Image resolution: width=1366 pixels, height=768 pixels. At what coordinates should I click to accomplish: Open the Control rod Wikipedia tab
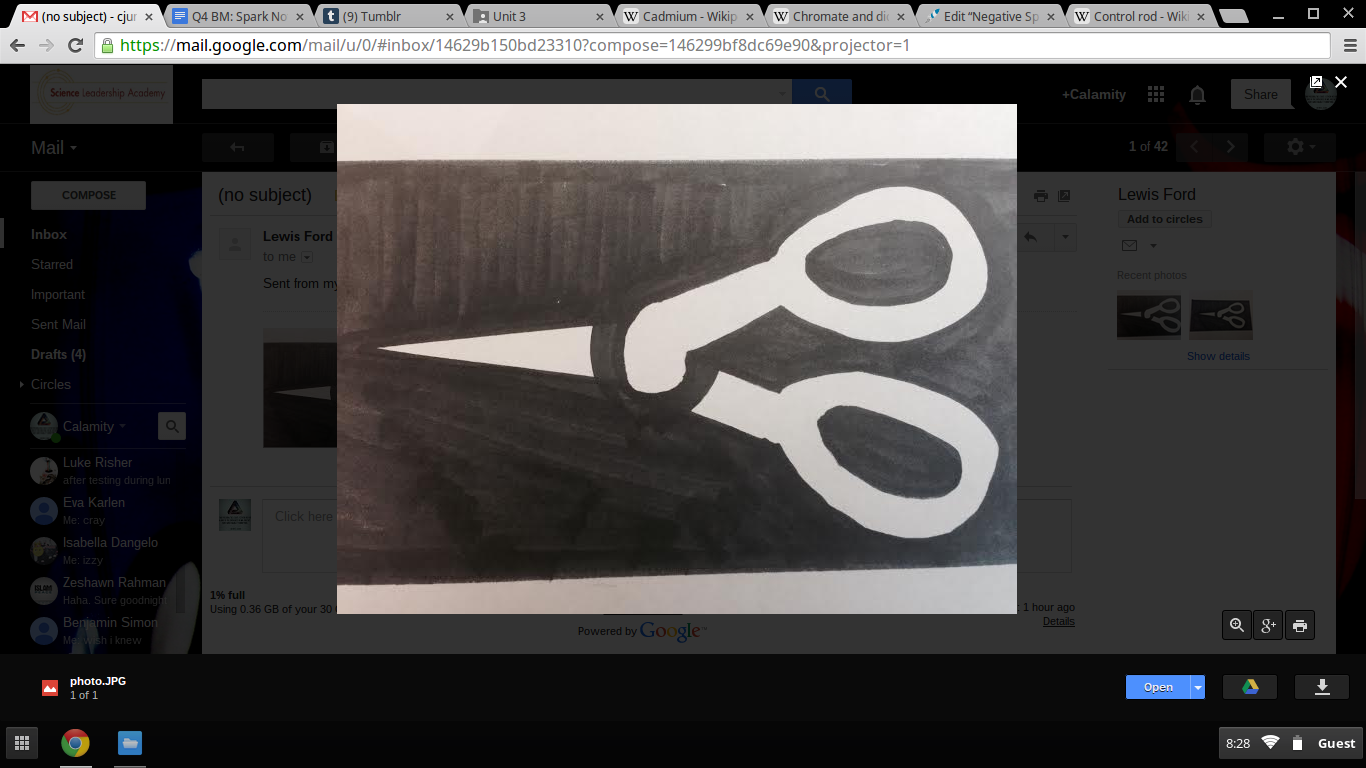(1138, 16)
